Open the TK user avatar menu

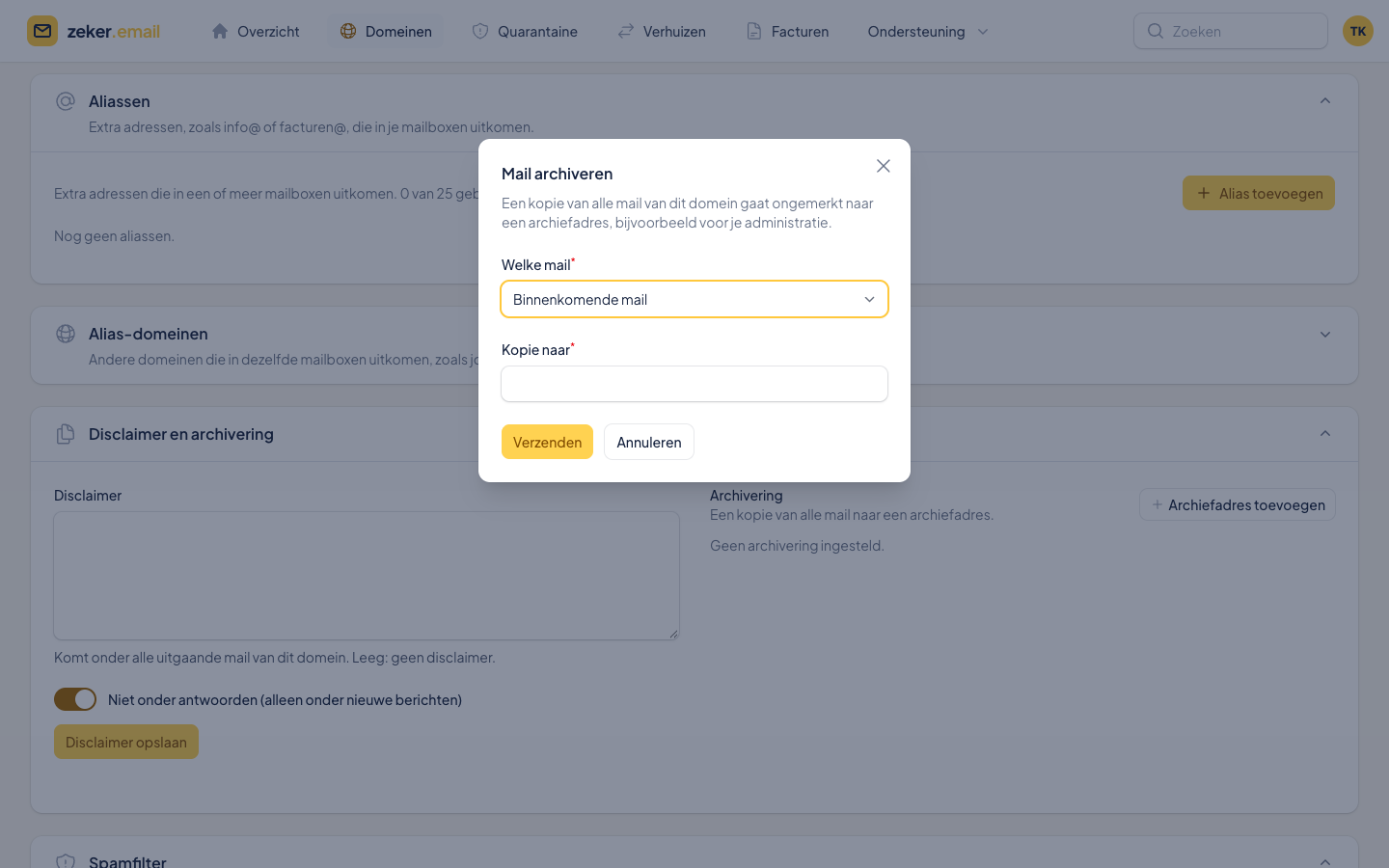pos(1358,31)
